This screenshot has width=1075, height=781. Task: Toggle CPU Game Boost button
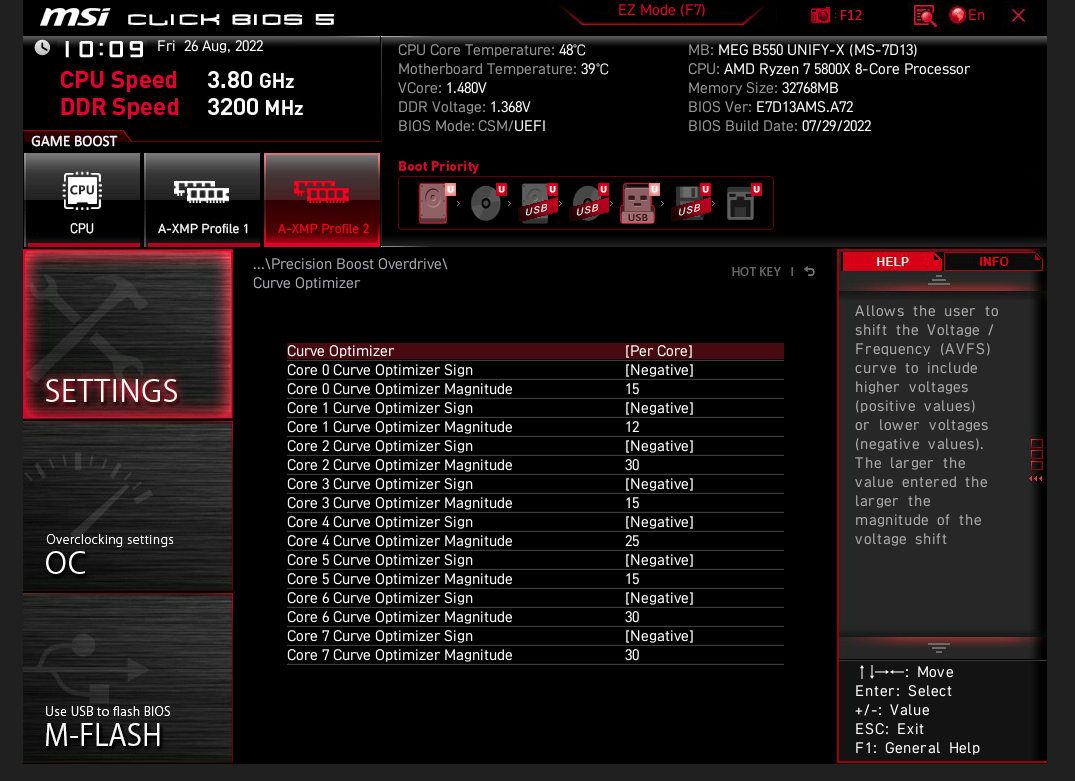click(82, 200)
